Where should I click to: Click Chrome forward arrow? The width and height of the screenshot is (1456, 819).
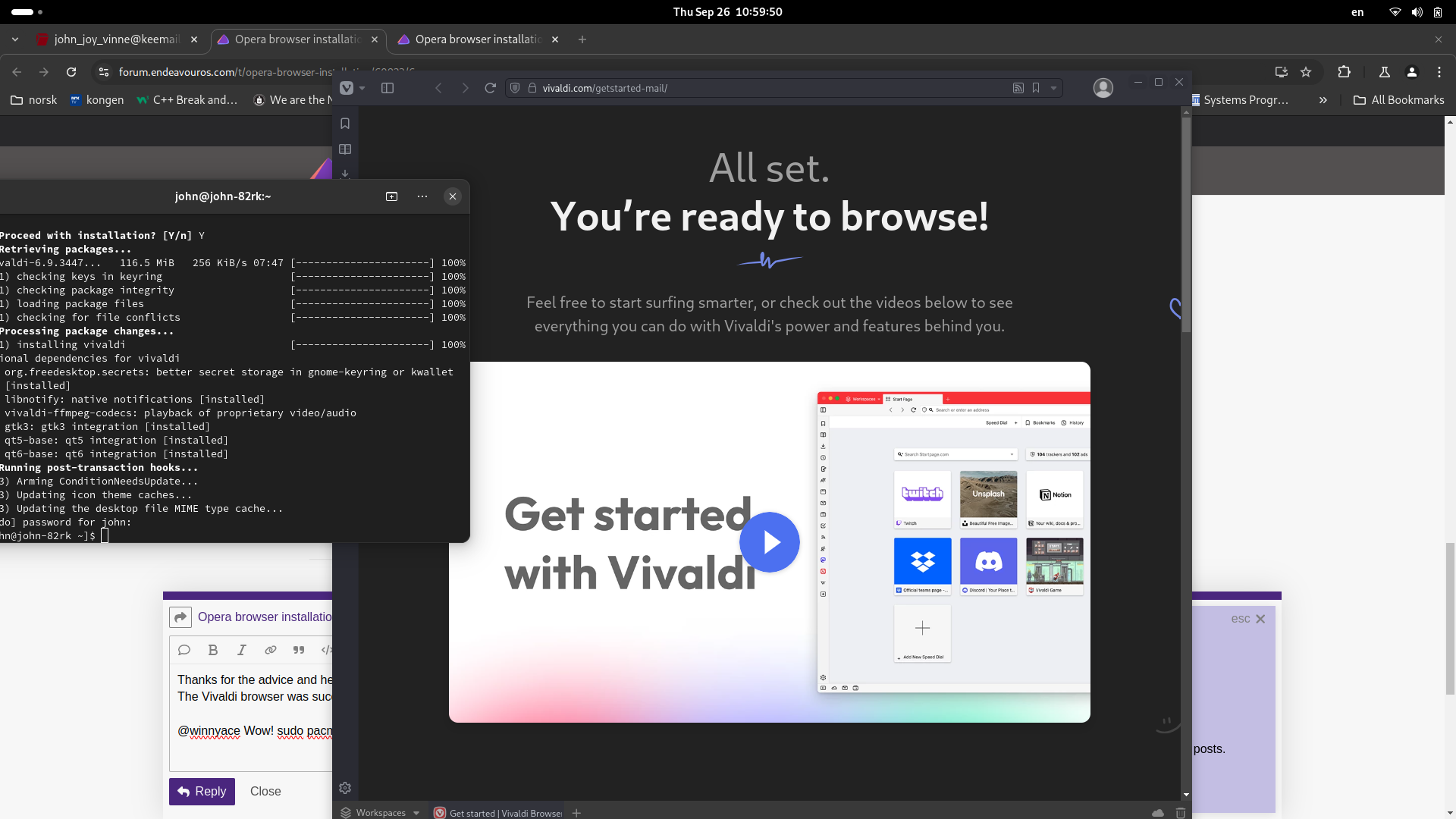pos(44,72)
